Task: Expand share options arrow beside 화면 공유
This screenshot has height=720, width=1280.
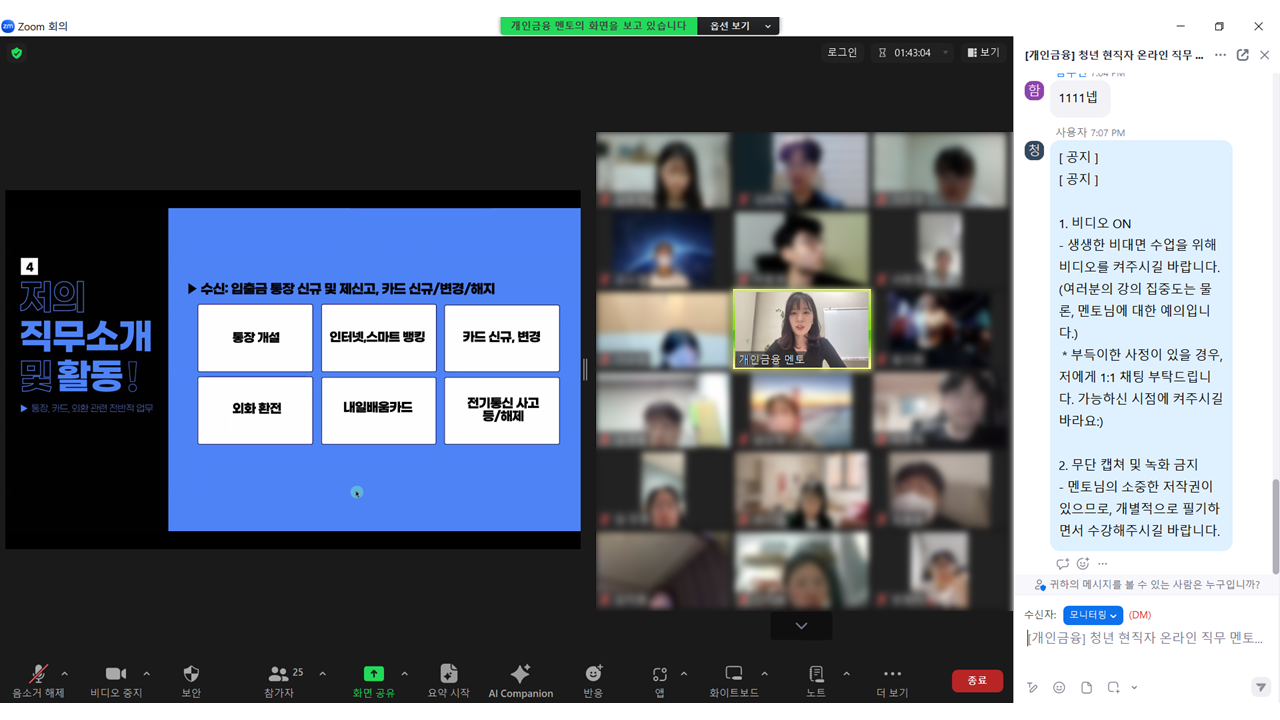Action: [x=404, y=674]
